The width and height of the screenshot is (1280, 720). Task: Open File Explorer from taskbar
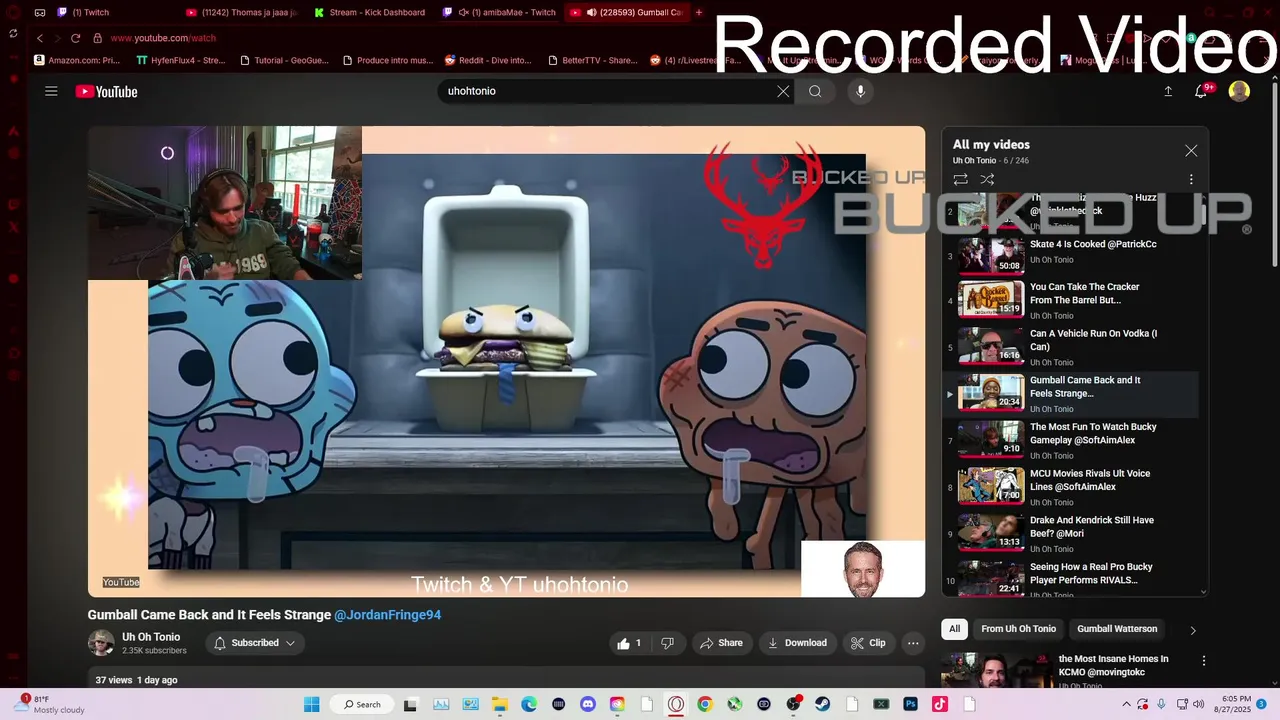pos(499,704)
